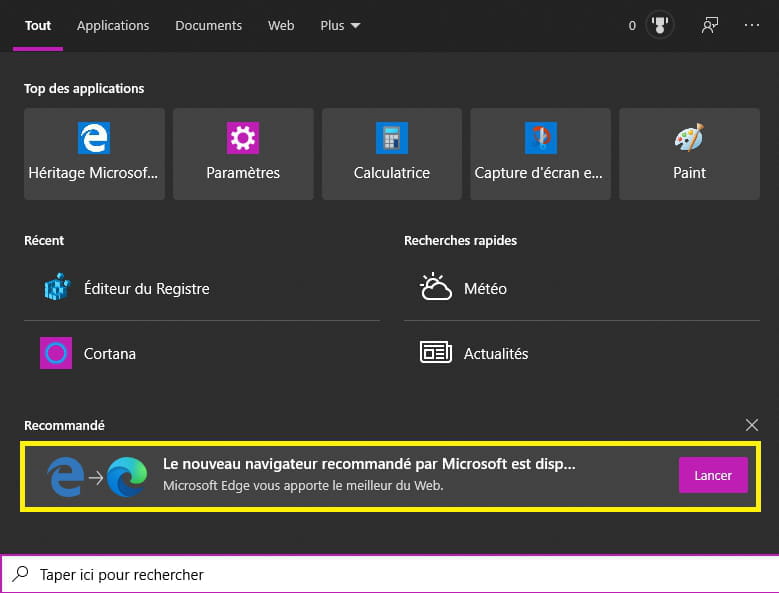The width and height of the screenshot is (779, 593).
Task: Click the magnifier icon in search box
Action: [20, 574]
